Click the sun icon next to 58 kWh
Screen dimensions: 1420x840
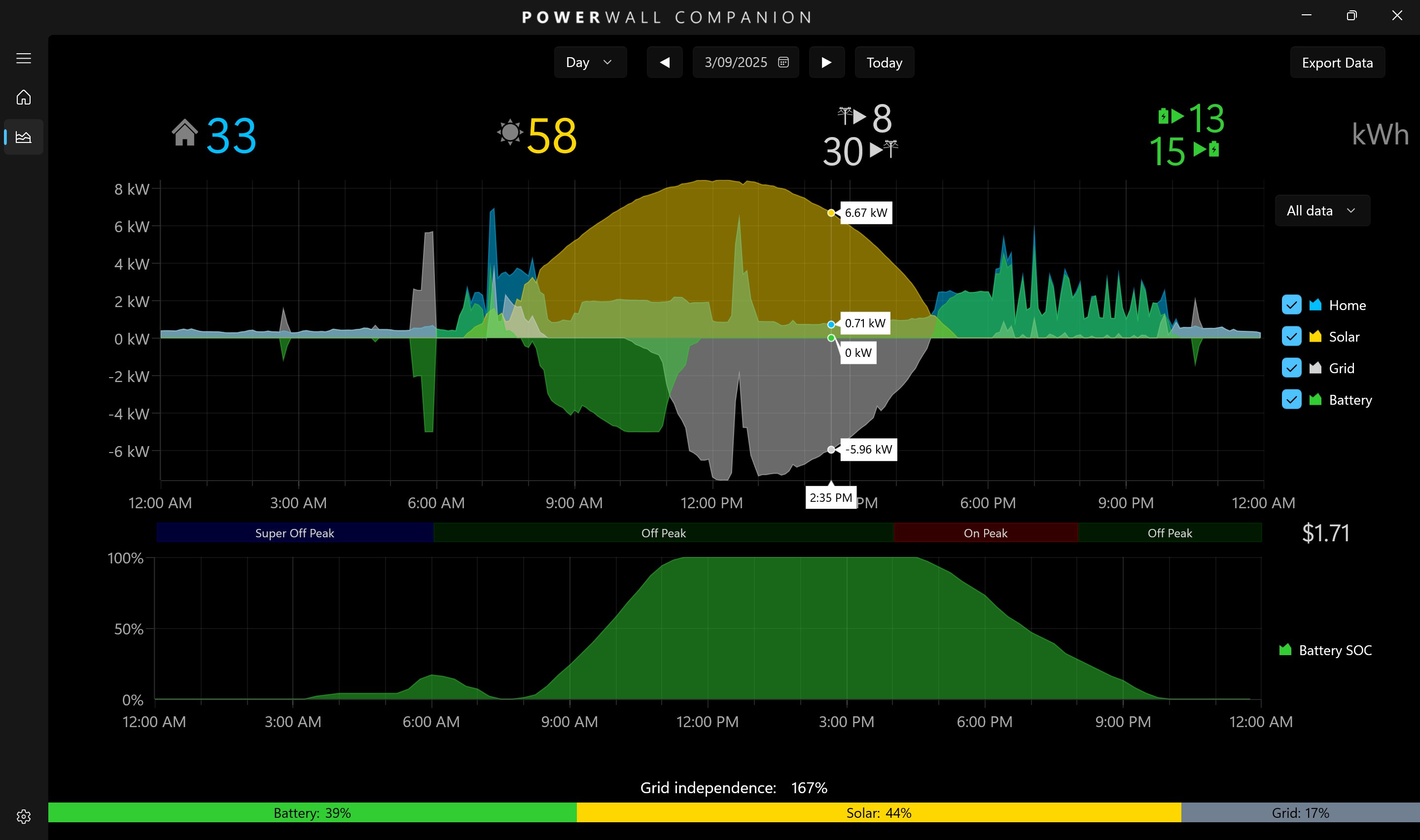click(510, 134)
